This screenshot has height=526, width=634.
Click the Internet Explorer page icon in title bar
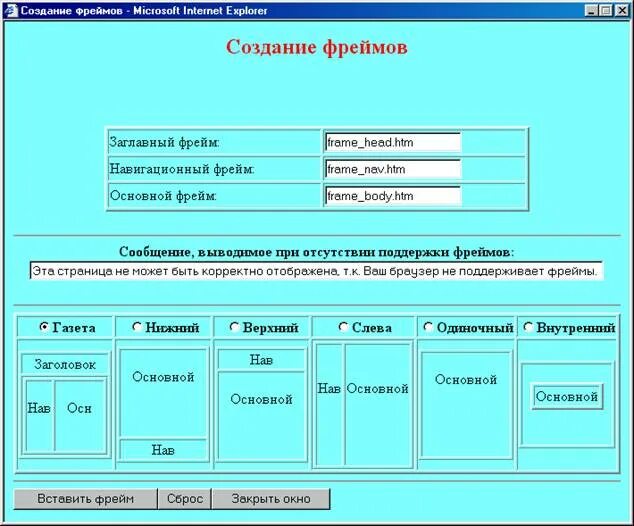coord(11,11)
